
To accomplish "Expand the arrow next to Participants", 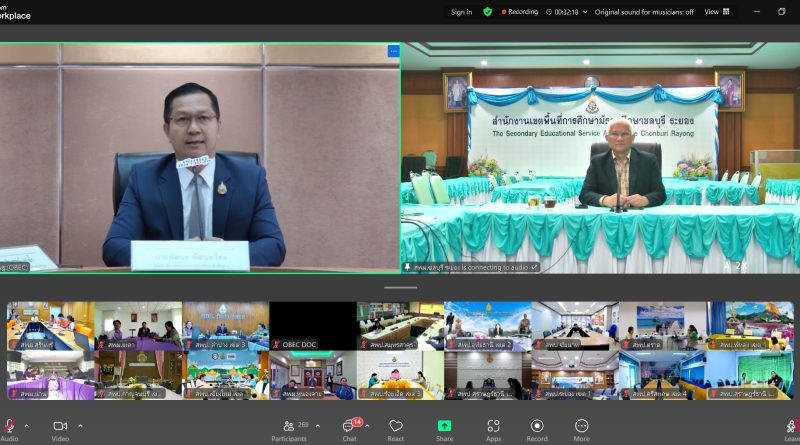I will pos(318,426).
